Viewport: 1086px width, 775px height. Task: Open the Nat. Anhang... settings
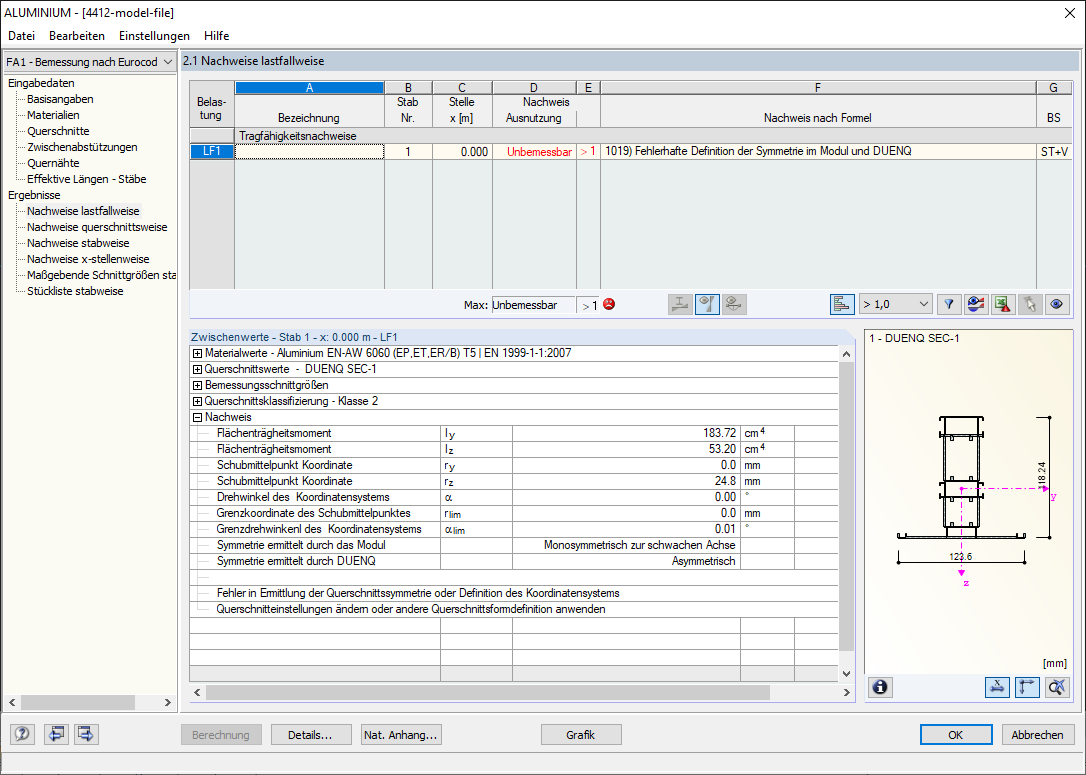400,735
